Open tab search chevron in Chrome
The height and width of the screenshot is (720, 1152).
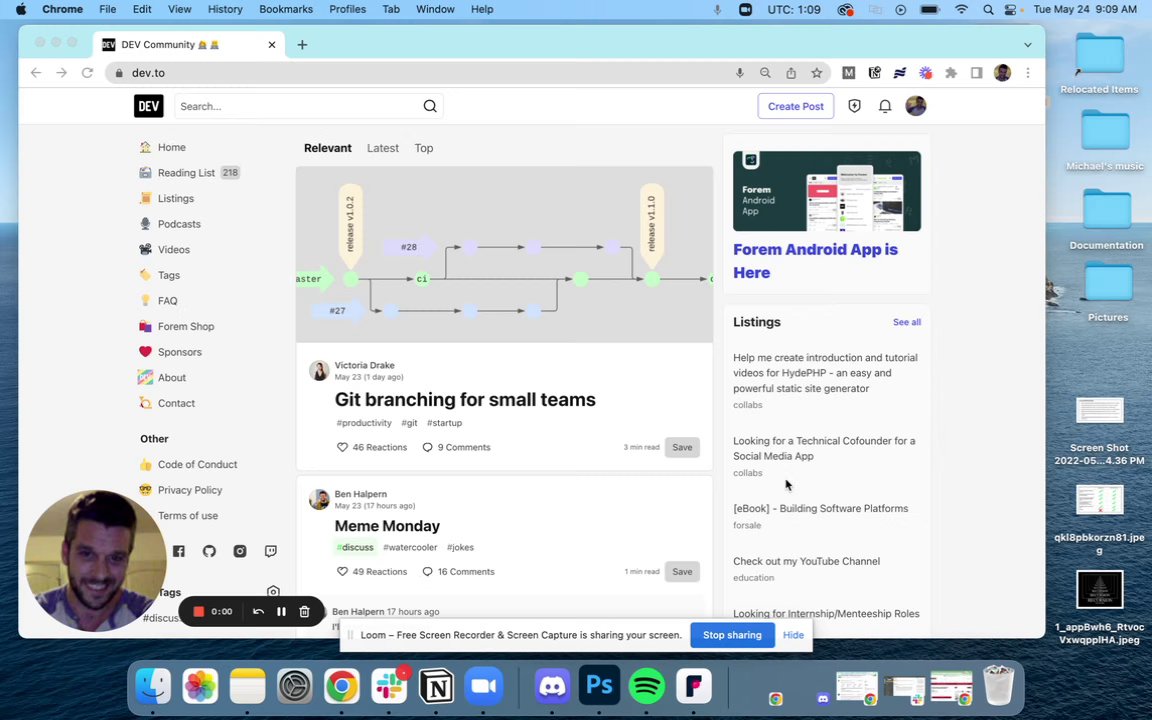click(1028, 45)
